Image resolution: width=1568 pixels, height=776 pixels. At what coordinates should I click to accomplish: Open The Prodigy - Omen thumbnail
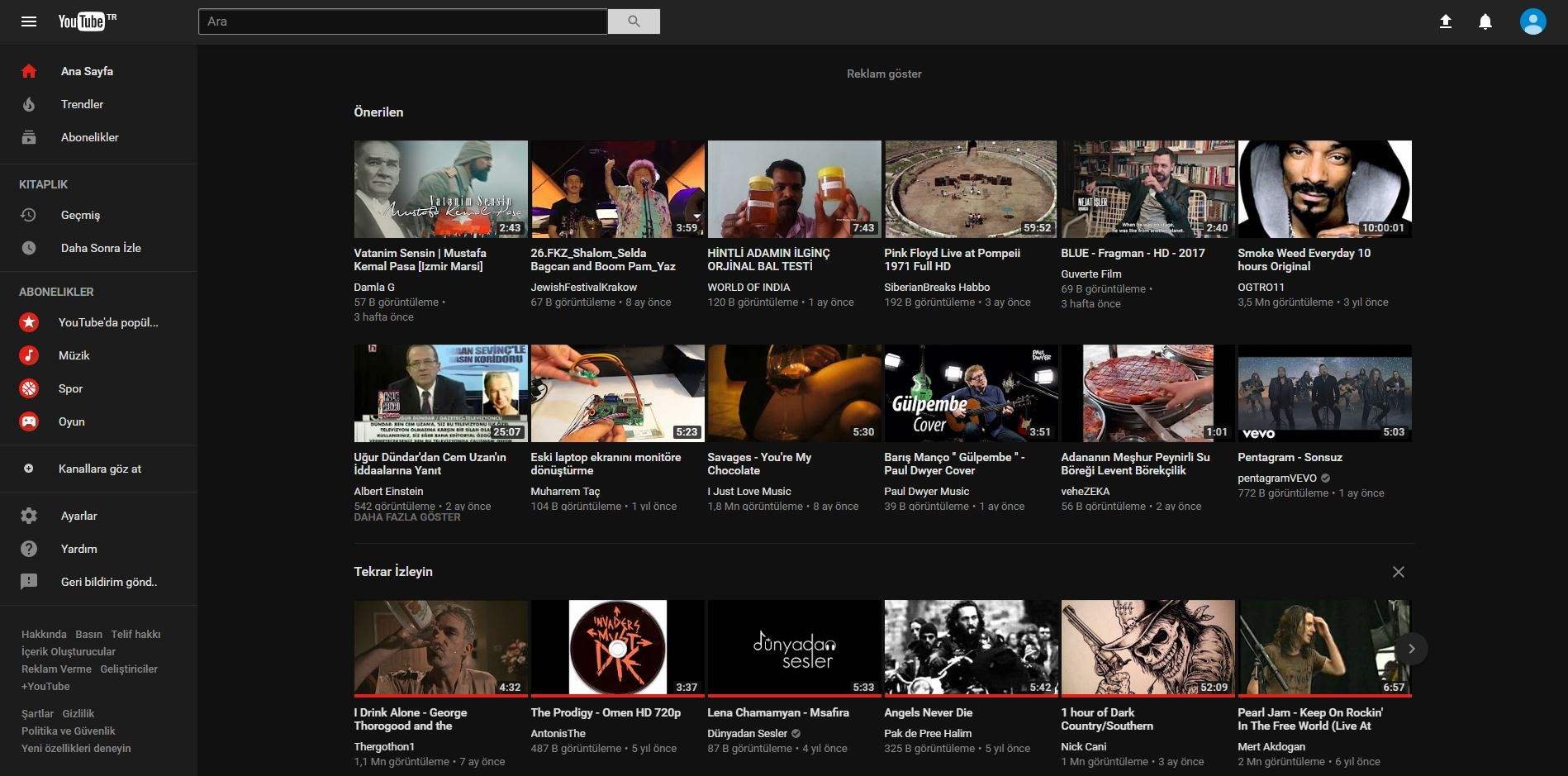click(x=617, y=648)
